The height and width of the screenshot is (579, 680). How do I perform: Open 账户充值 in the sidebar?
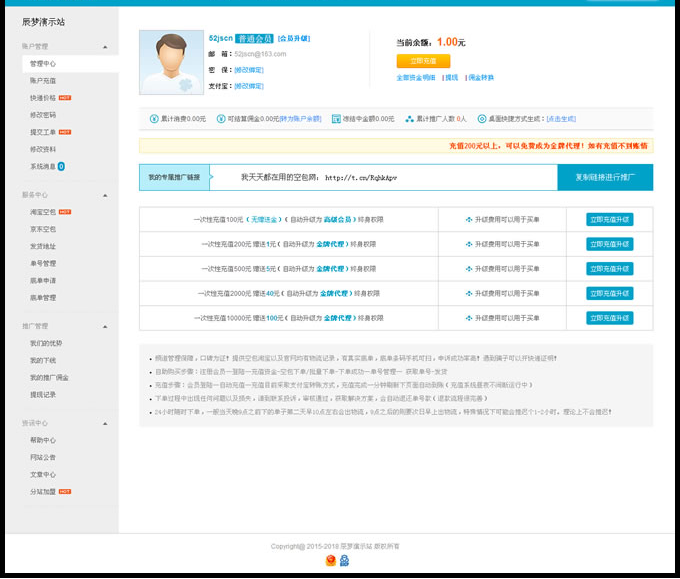click(x=43, y=80)
